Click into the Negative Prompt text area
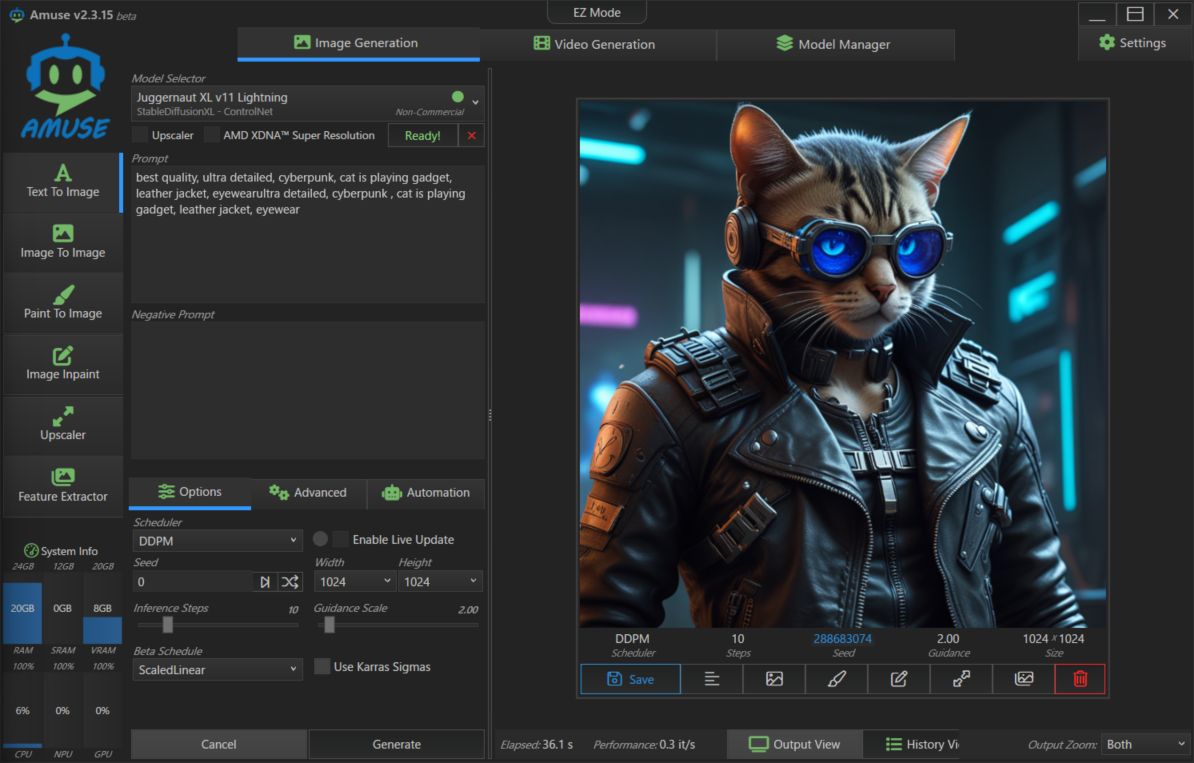The width and height of the screenshot is (1194, 763). pos(307,390)
